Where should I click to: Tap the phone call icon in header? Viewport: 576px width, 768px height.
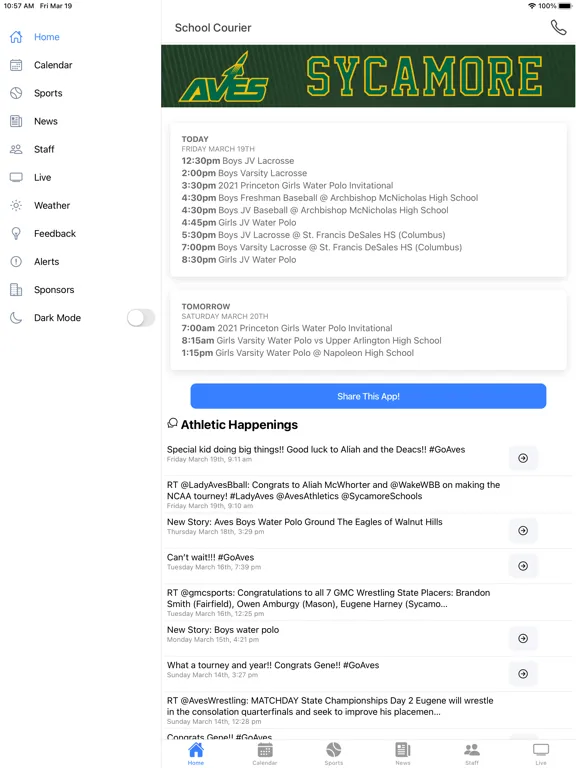click(558, 27)
